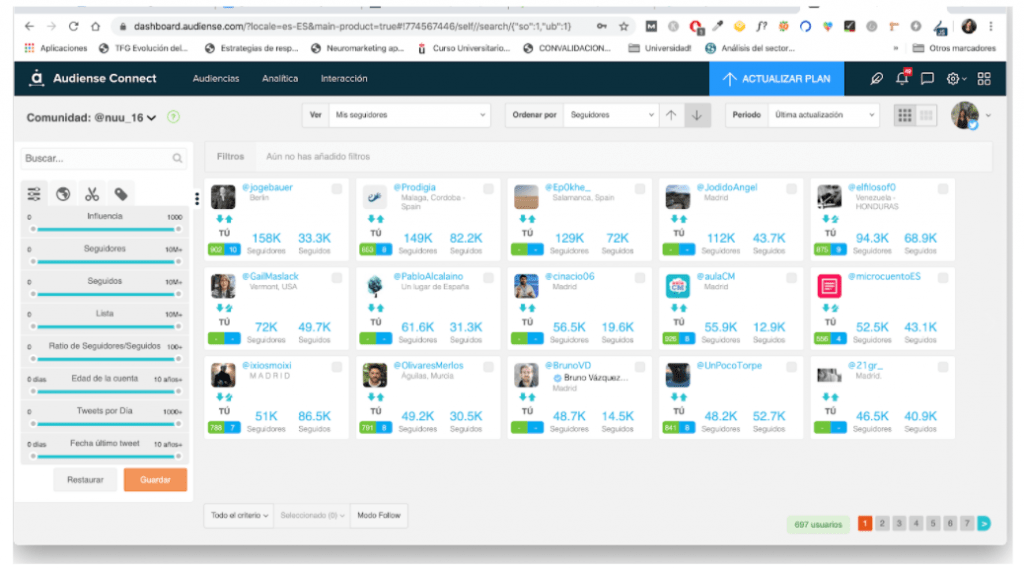Tick the checkbox on @Prodigia card
Screen dimensions: 1024x570
[488, 189]
